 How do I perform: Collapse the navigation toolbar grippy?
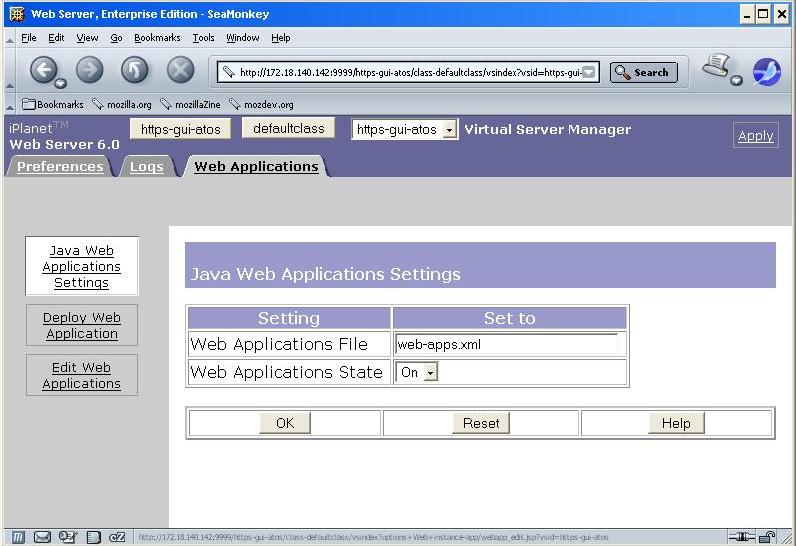tap(10, 71)
